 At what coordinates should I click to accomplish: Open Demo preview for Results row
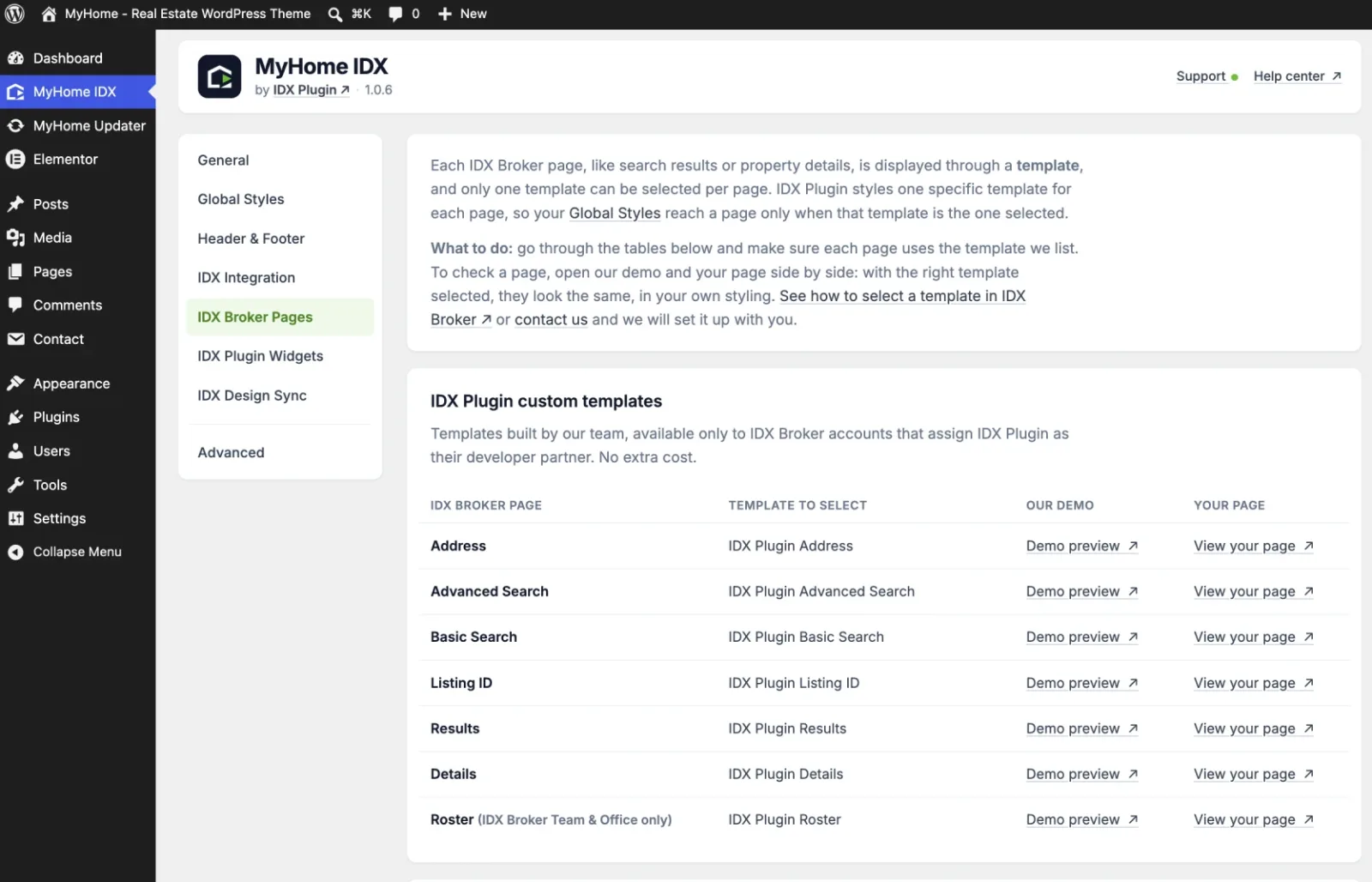click(x=1081, y=728)
